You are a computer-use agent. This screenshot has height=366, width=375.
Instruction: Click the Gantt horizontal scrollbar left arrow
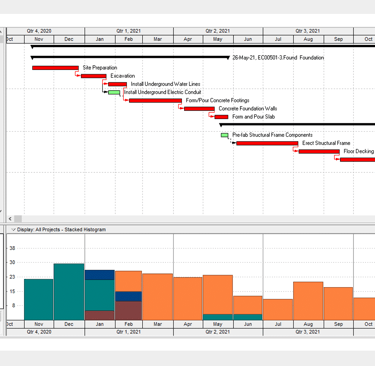point(10,219)
